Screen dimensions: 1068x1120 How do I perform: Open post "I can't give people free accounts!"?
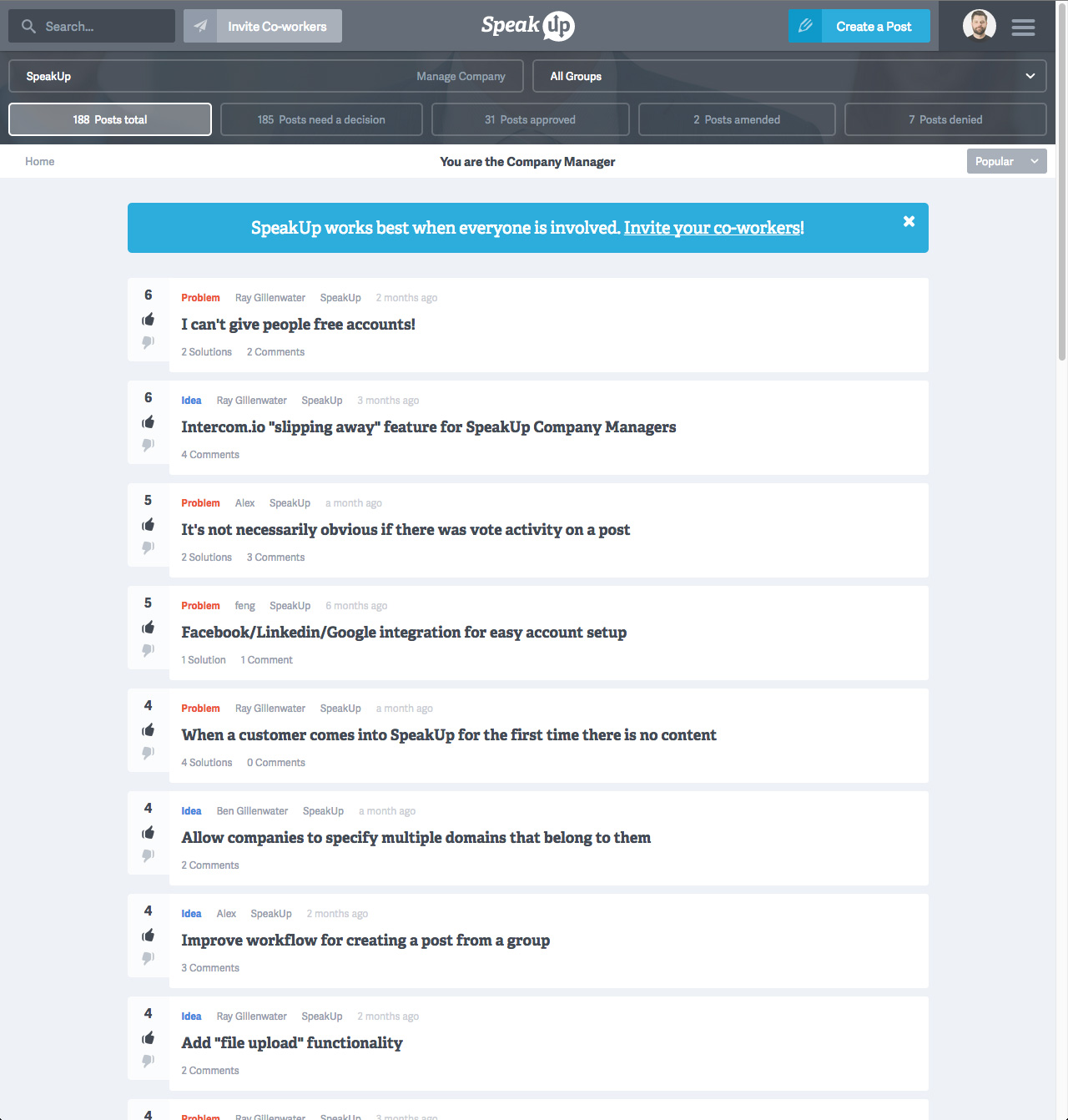298,324
